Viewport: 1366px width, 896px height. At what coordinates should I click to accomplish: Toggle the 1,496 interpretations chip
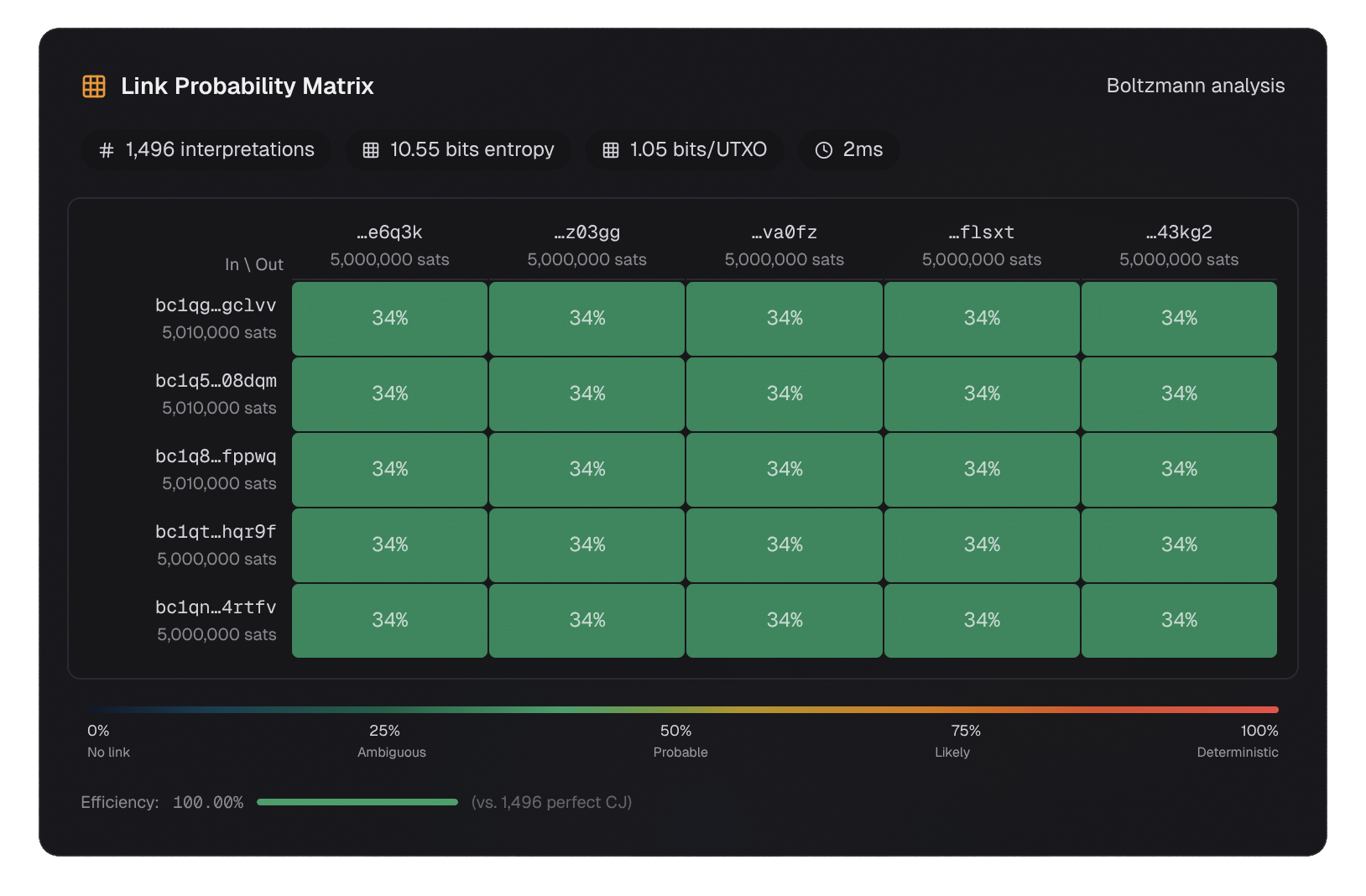pos(206,150)
